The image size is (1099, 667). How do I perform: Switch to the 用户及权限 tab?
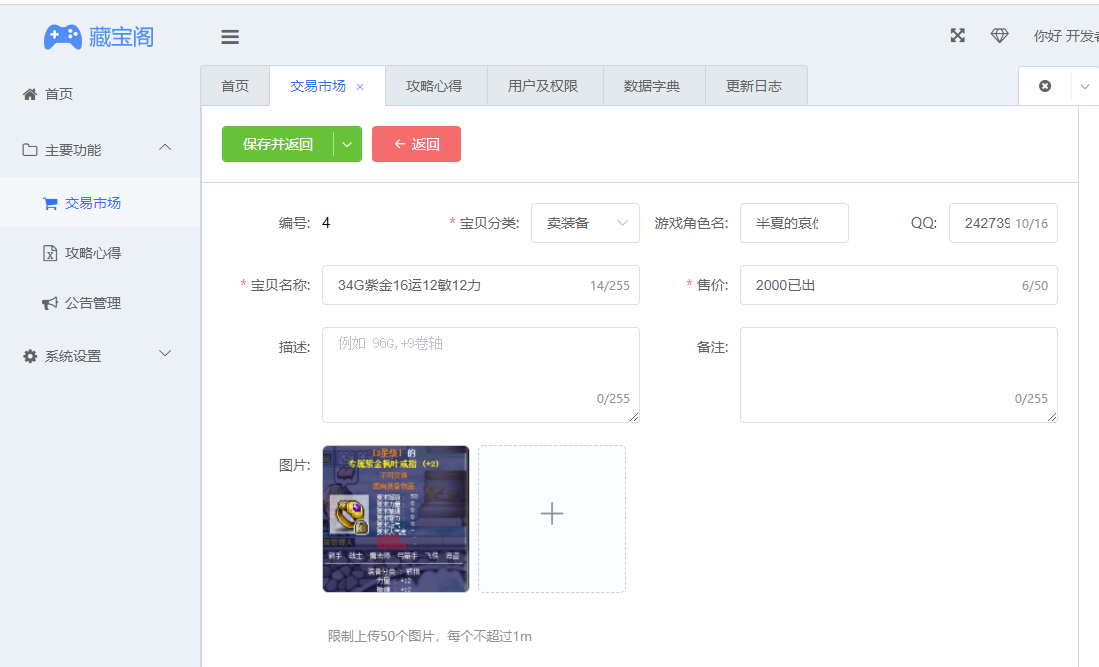543,86
